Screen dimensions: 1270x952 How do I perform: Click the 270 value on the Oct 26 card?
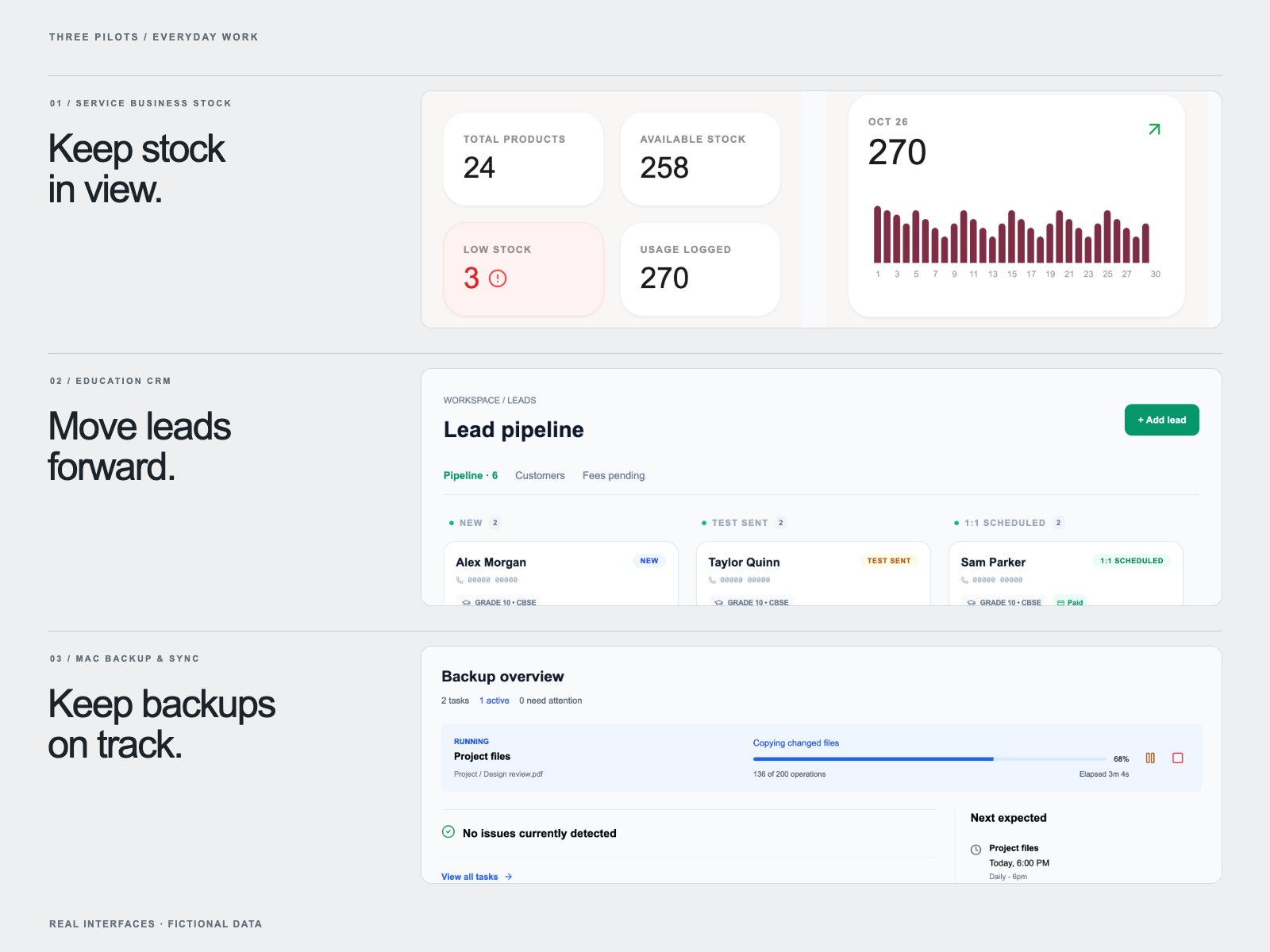click(897, 152)
